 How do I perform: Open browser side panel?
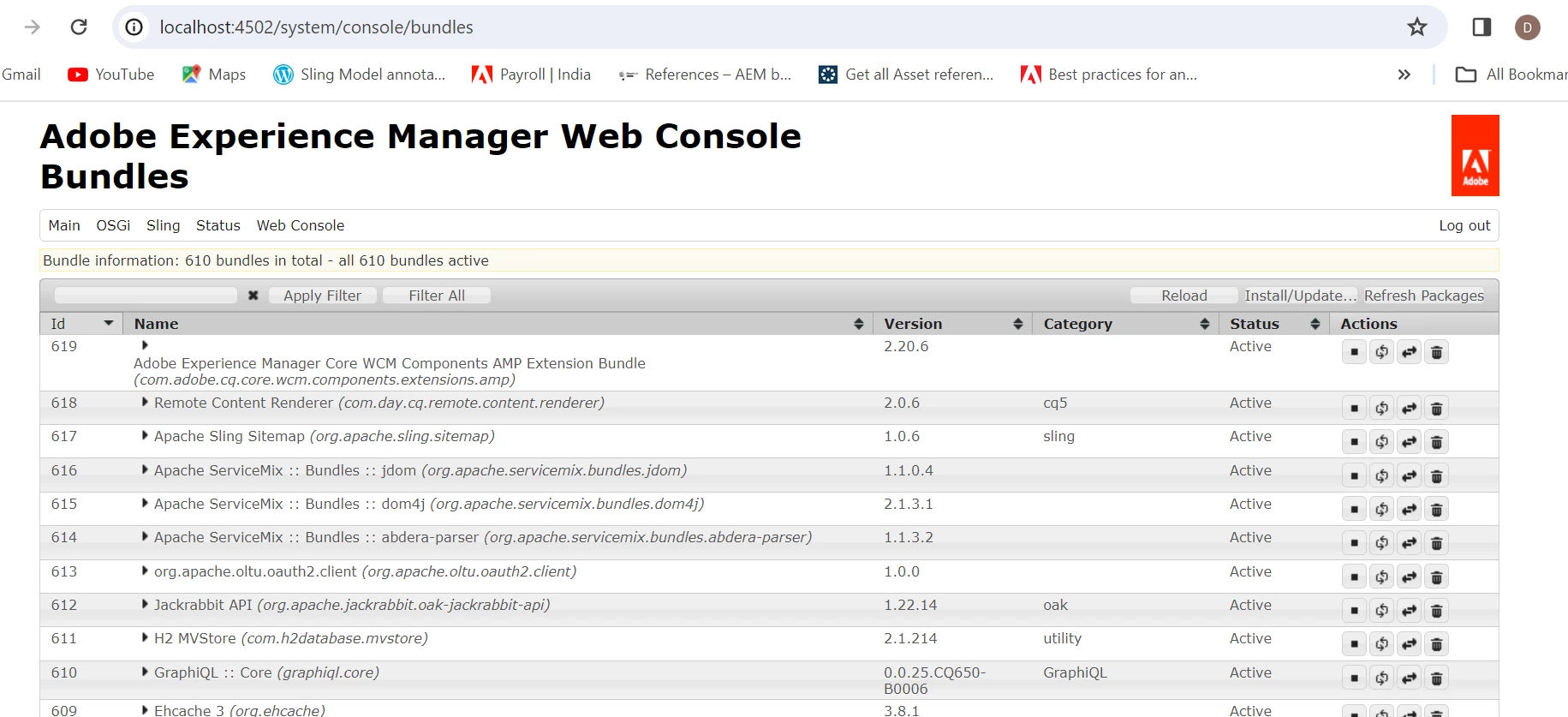pos(1482,27)
